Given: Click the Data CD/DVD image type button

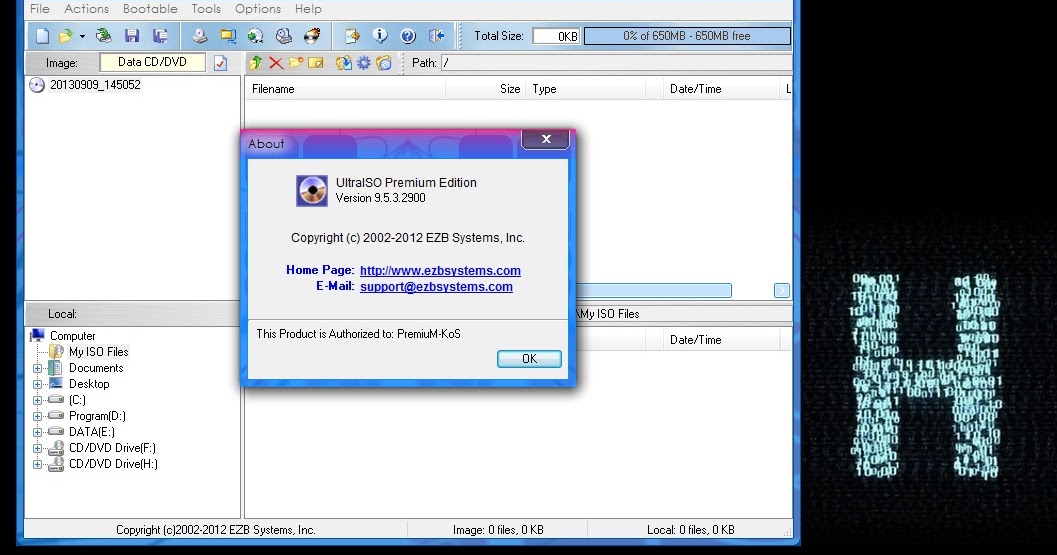Looking at the screenshot, I should tap(152, 62).
